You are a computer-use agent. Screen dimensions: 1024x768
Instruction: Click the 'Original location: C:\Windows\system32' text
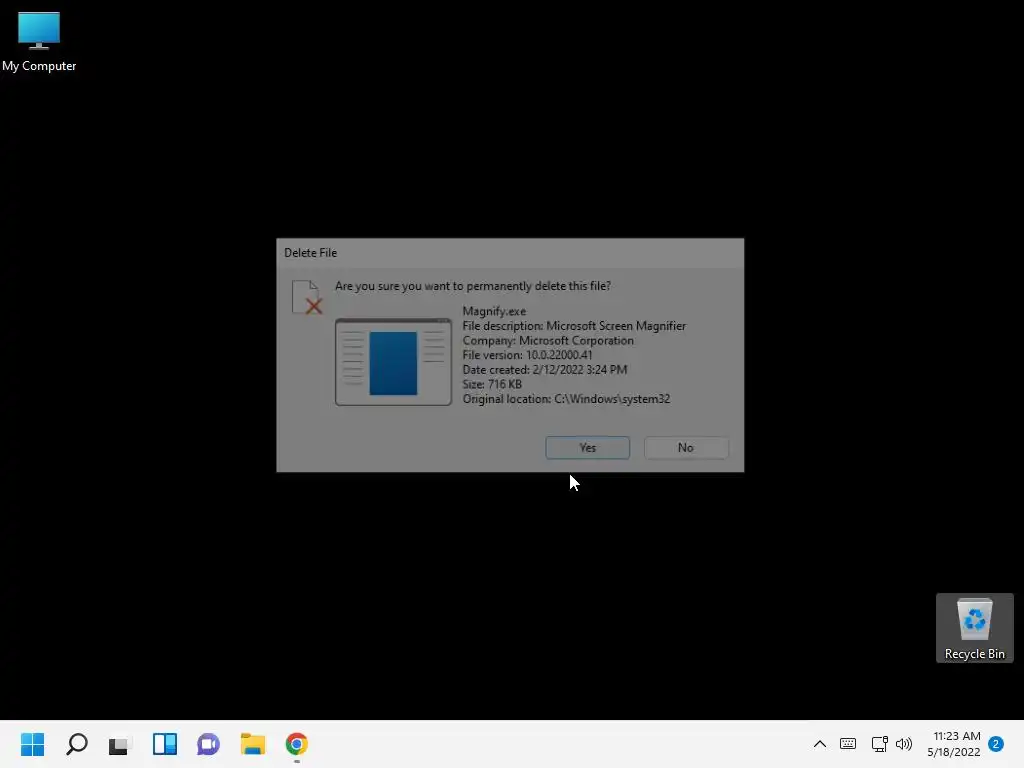pos(566,399)
